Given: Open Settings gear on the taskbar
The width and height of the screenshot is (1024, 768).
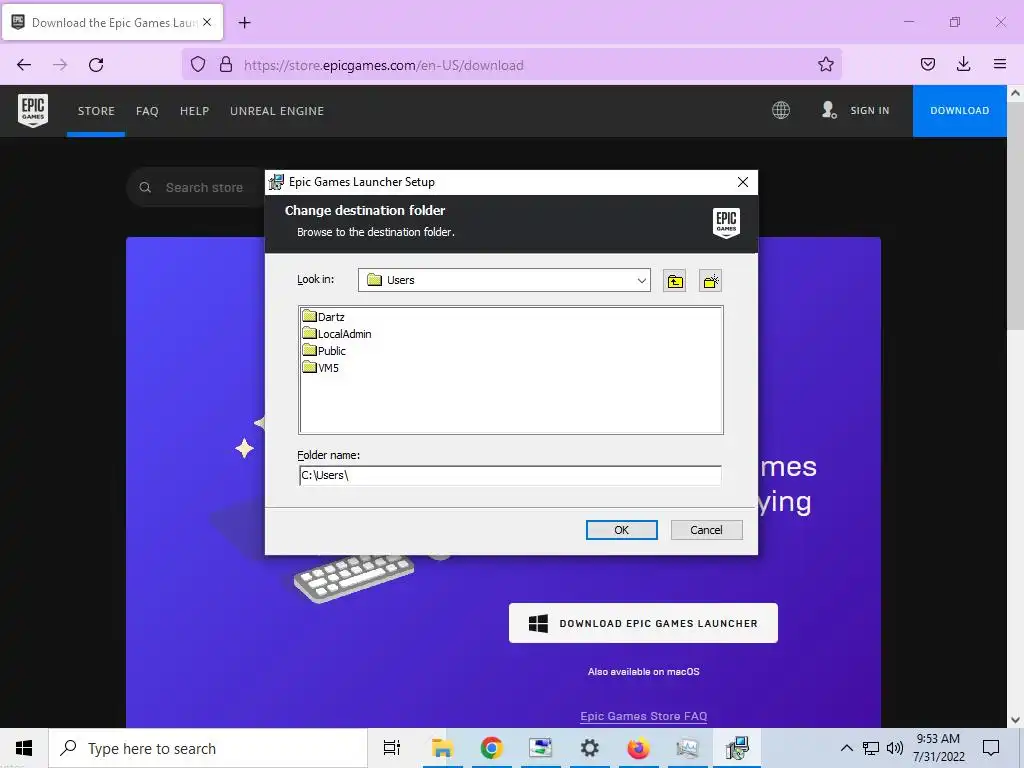Looking at the screenshot, I should (x=589, y=748).
